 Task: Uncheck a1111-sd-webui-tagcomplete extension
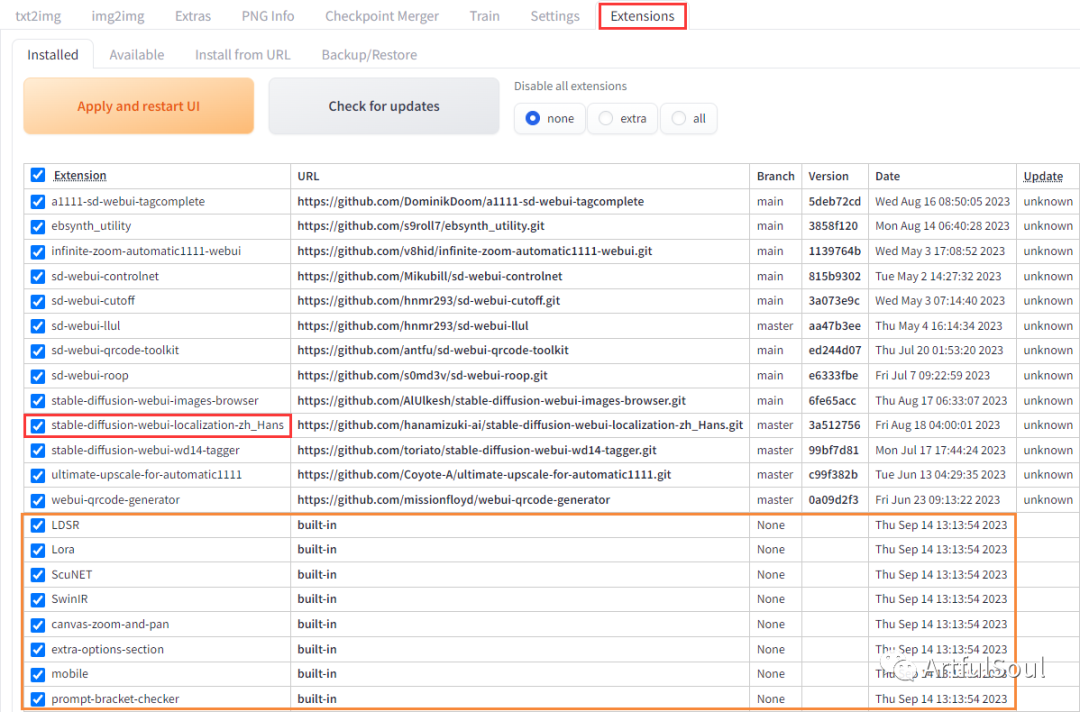[38, 202]
